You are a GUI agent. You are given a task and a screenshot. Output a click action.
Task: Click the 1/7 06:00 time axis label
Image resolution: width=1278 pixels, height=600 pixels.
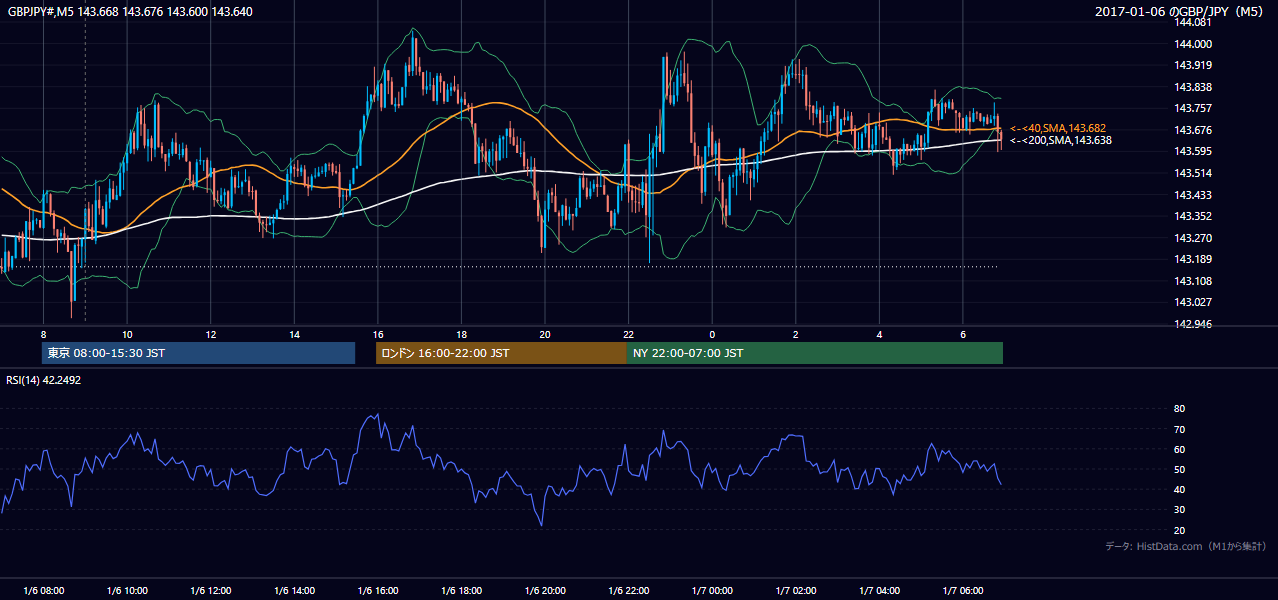tap(963, 591)
